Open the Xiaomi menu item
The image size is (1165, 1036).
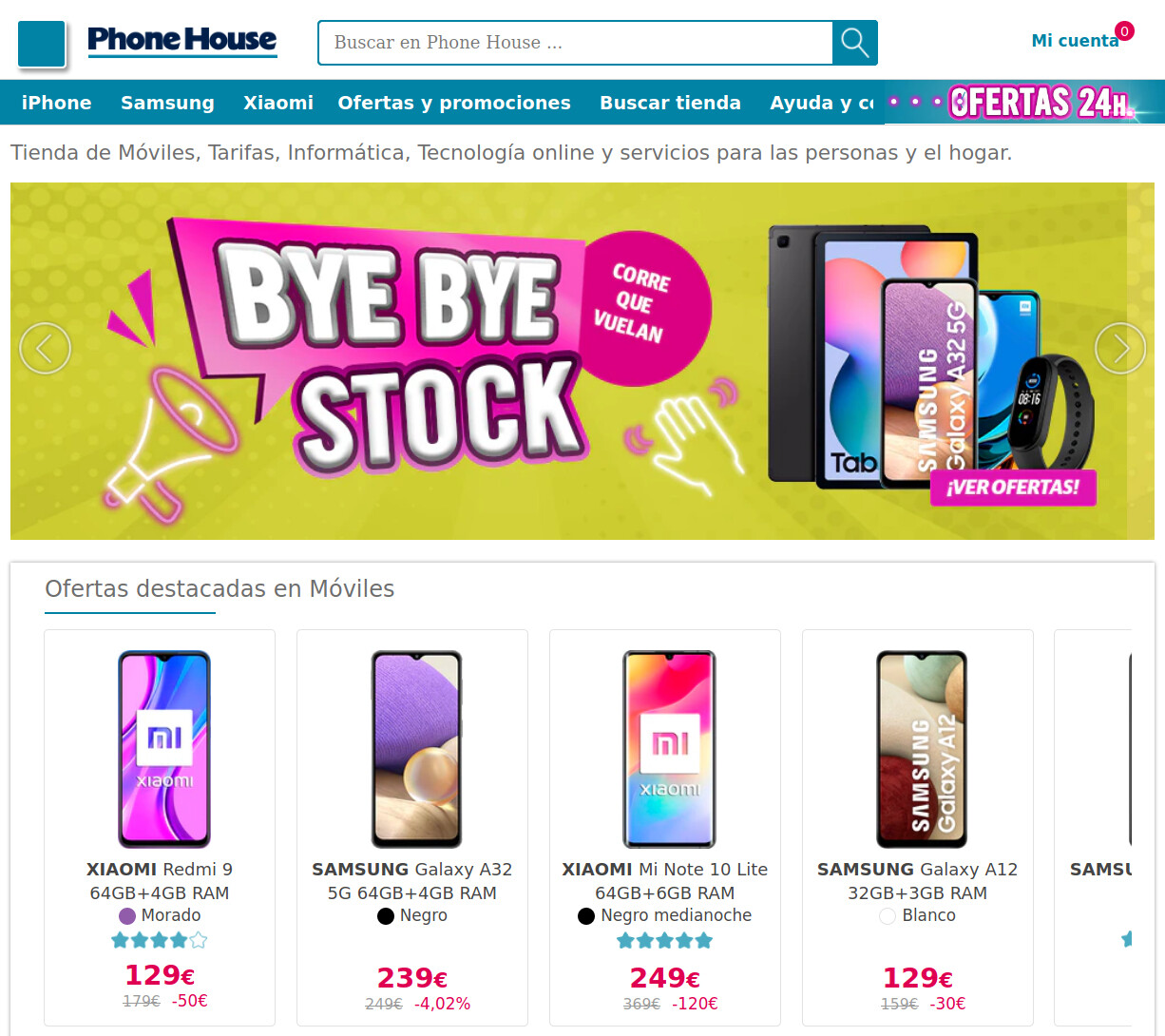[277, 103]
